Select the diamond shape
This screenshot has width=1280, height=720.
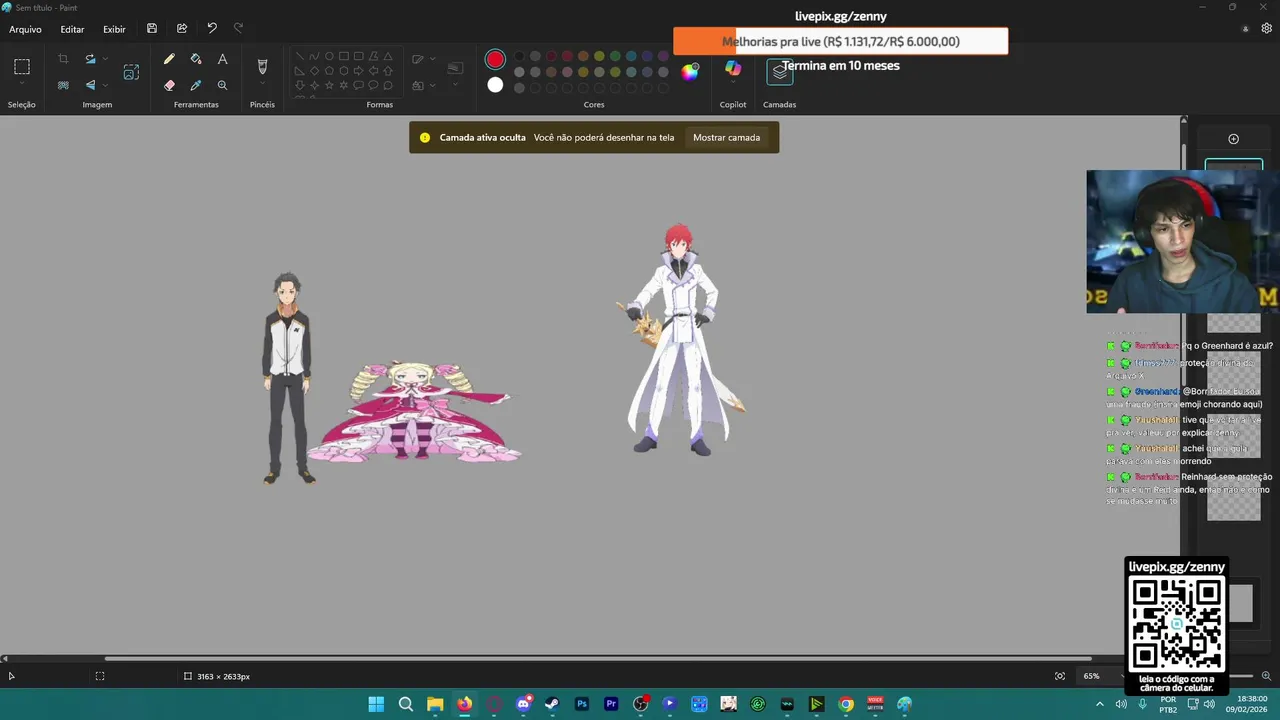click(x=314, y=71)
